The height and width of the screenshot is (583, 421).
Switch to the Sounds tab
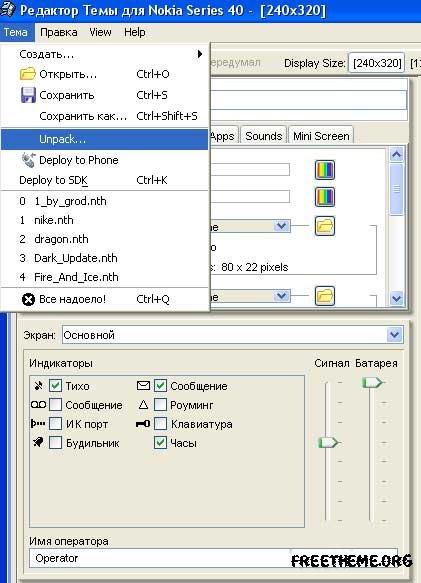(263, 136)
